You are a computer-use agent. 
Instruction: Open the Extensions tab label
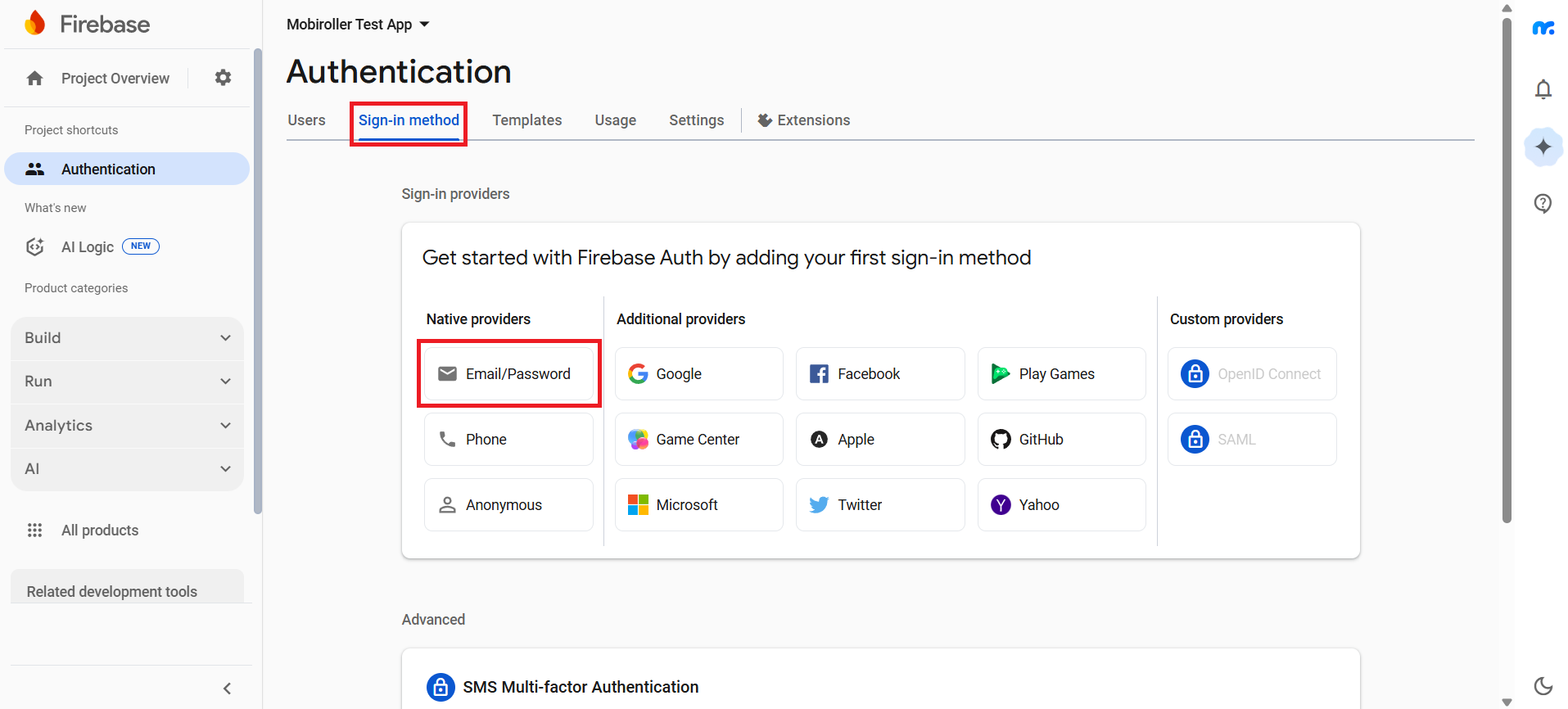pos(814,120)
